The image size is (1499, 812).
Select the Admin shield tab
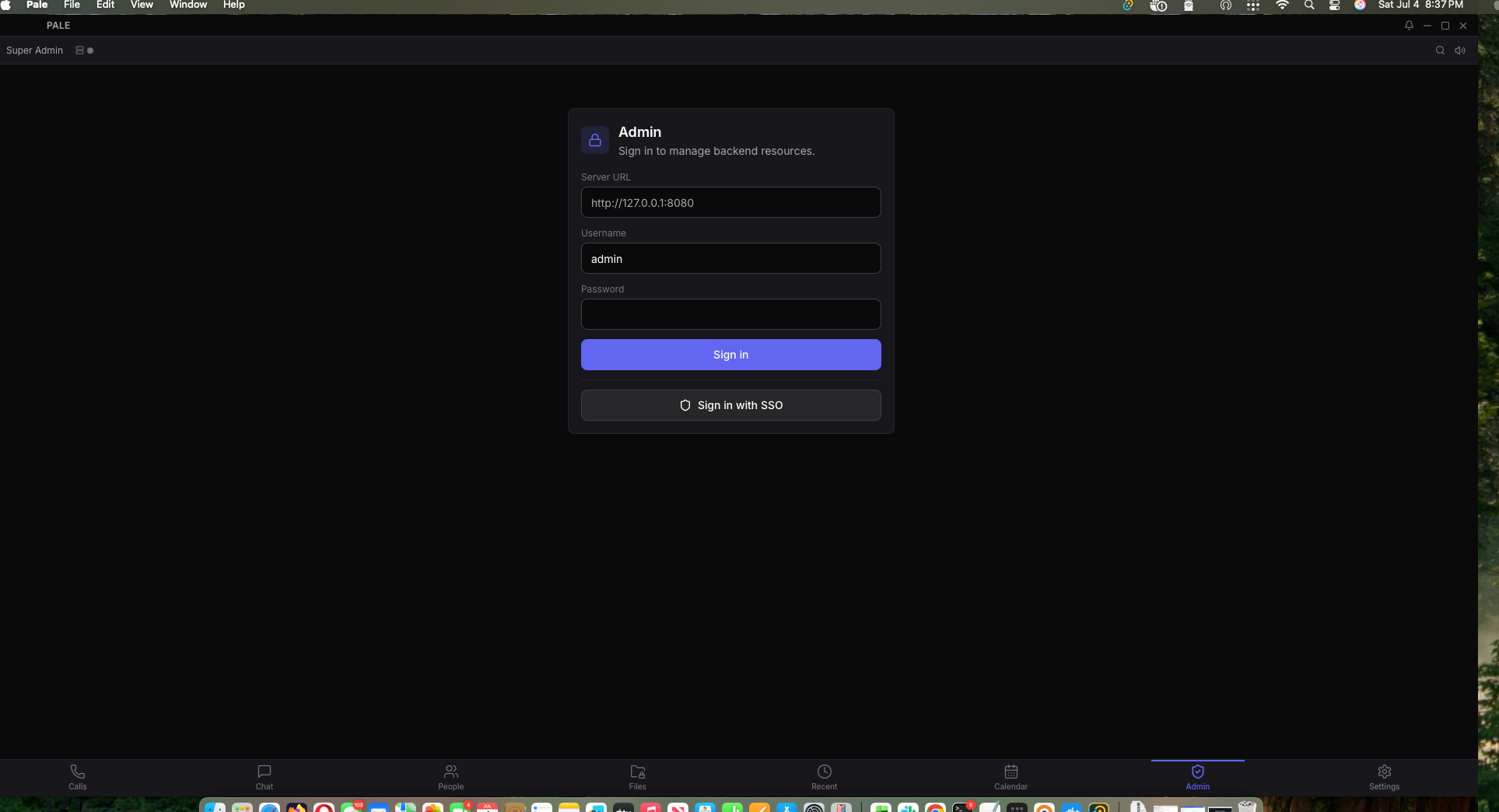(1198, 777)
